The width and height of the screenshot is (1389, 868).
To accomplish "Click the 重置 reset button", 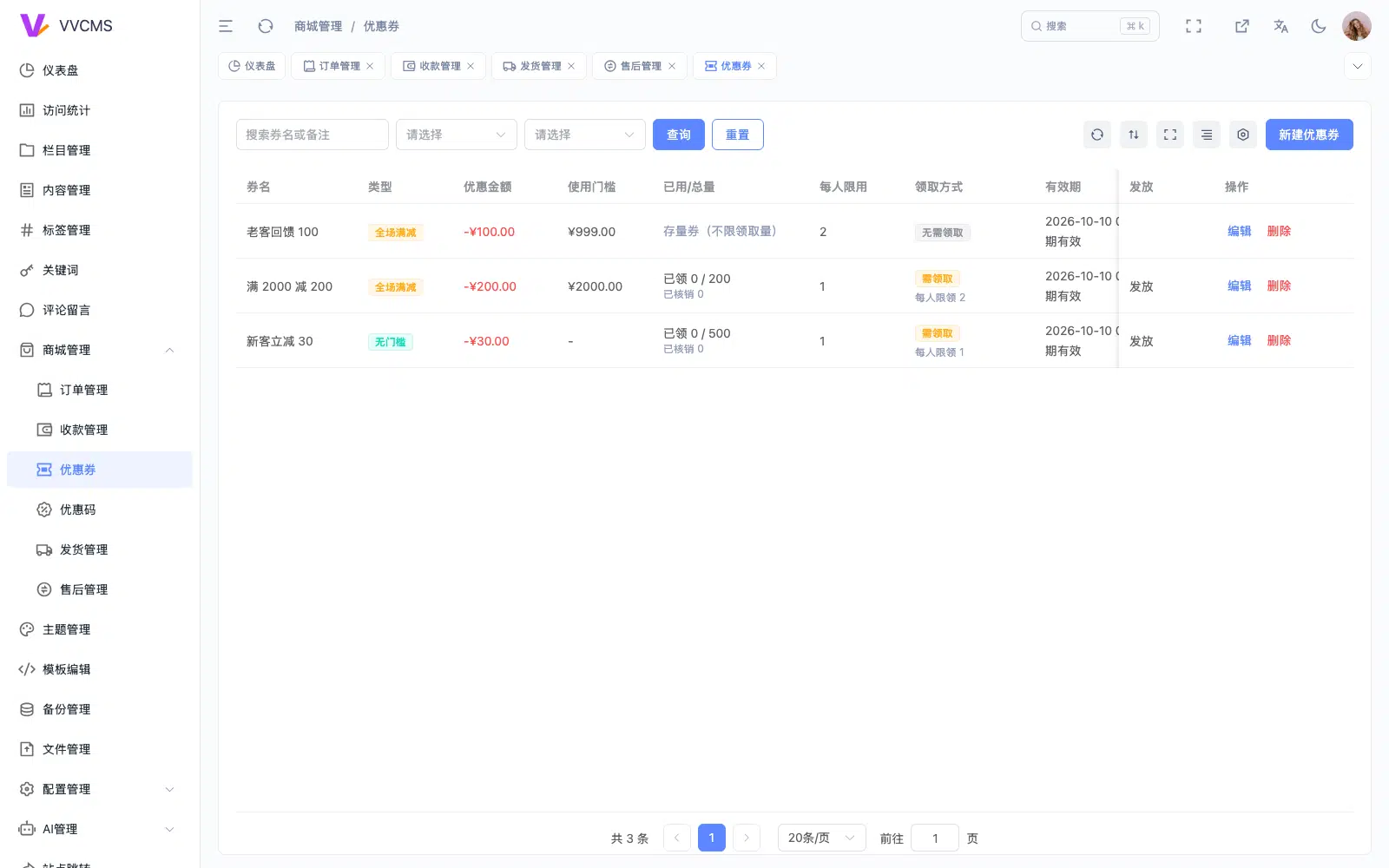I will [738, 135].
